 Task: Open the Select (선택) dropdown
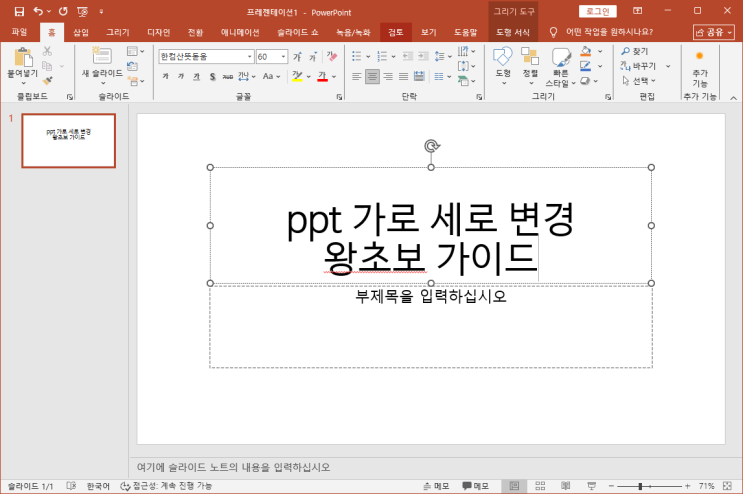[640, 81]
